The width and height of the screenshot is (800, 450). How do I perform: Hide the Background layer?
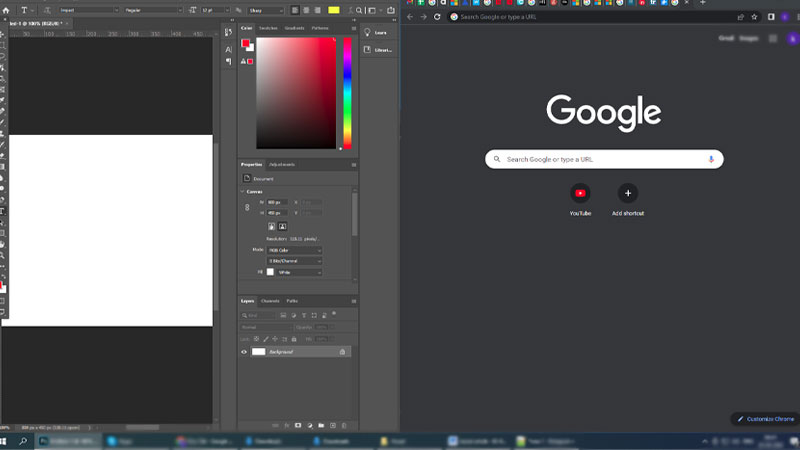[x=244, y=352]
